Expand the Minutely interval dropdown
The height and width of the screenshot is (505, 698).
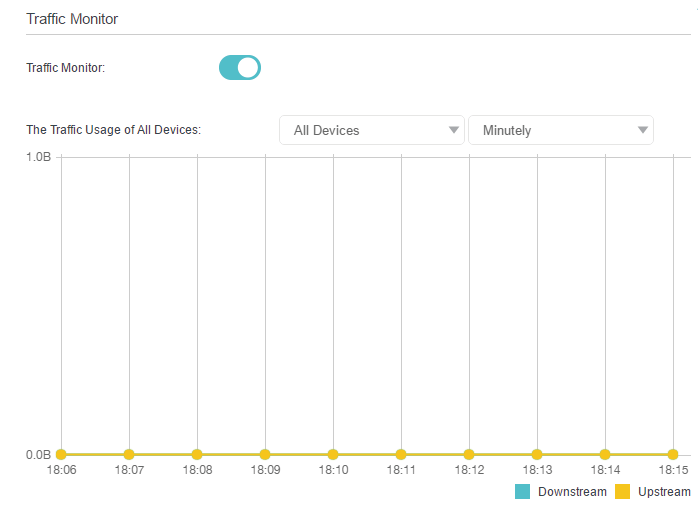click(x=560, y=130)
